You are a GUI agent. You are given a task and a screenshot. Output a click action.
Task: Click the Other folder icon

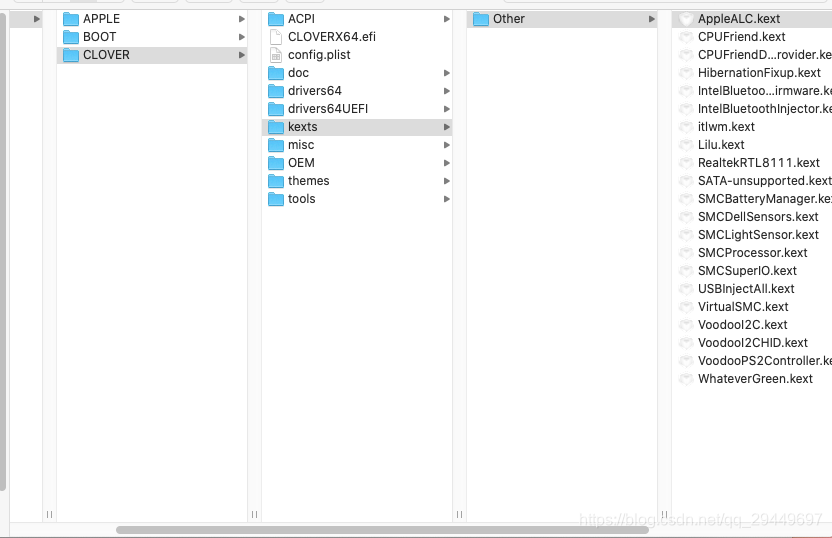[x=481, y=19]
